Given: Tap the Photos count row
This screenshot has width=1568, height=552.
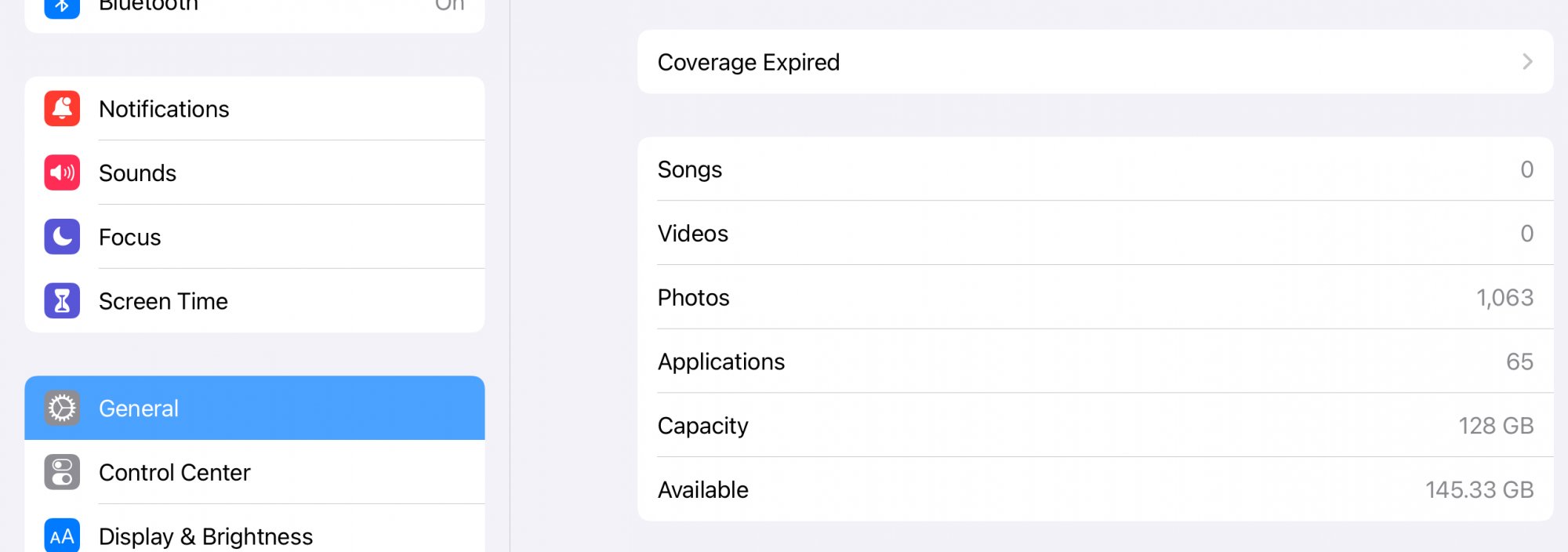Looking at the screenshot, I should [x=1094, y=298].
